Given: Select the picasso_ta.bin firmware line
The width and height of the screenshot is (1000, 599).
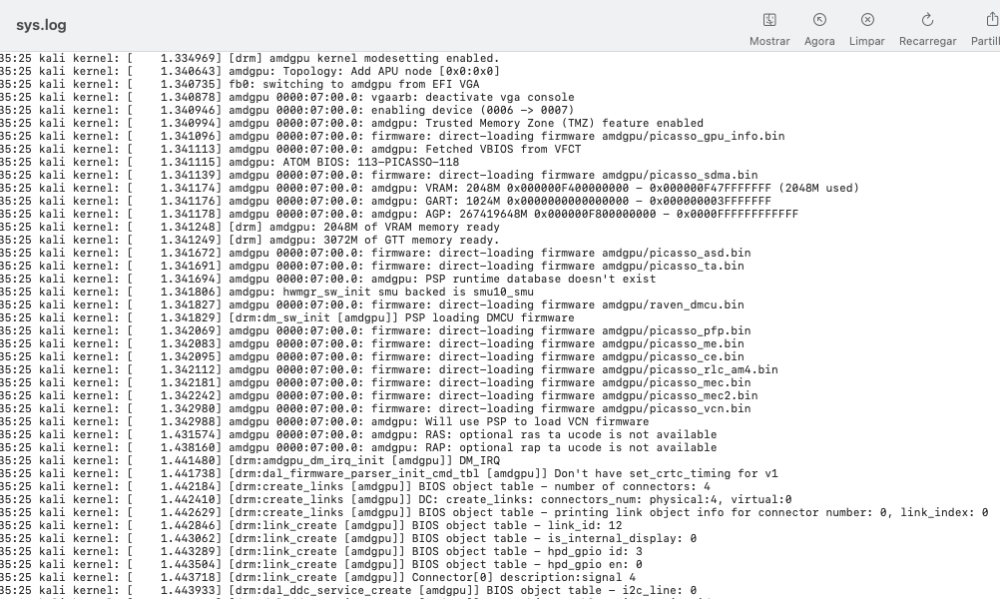Looking at the screenshot, I should (372, 265).
